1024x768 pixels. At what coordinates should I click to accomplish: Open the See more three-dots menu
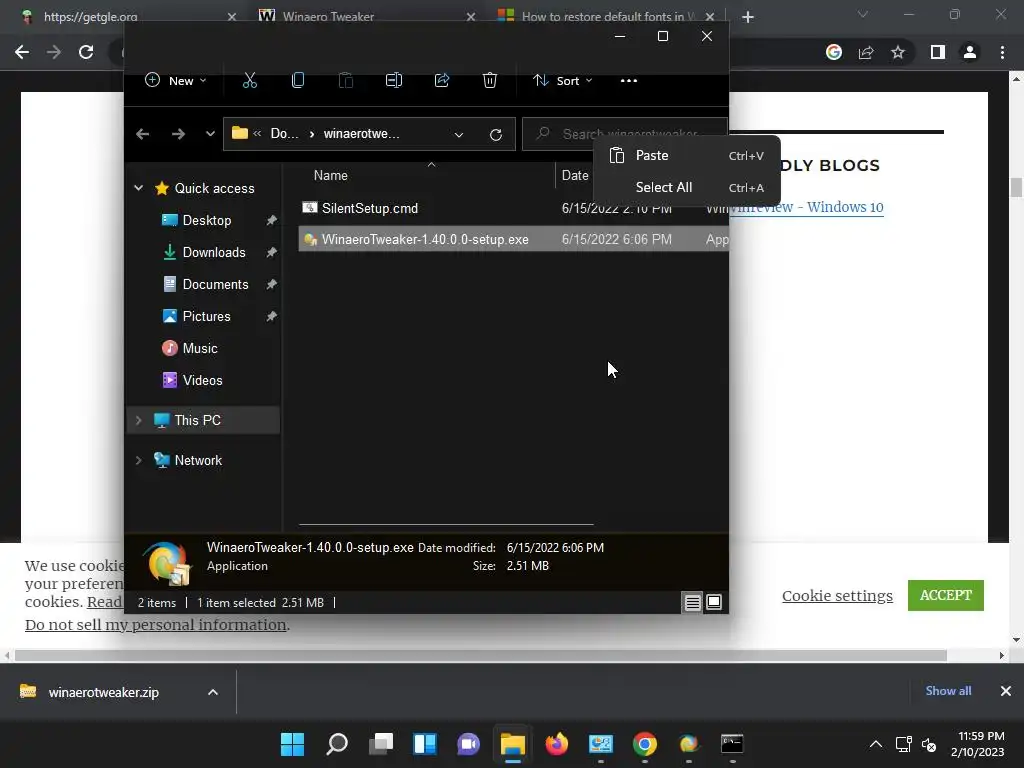click(x=628, y=80)
